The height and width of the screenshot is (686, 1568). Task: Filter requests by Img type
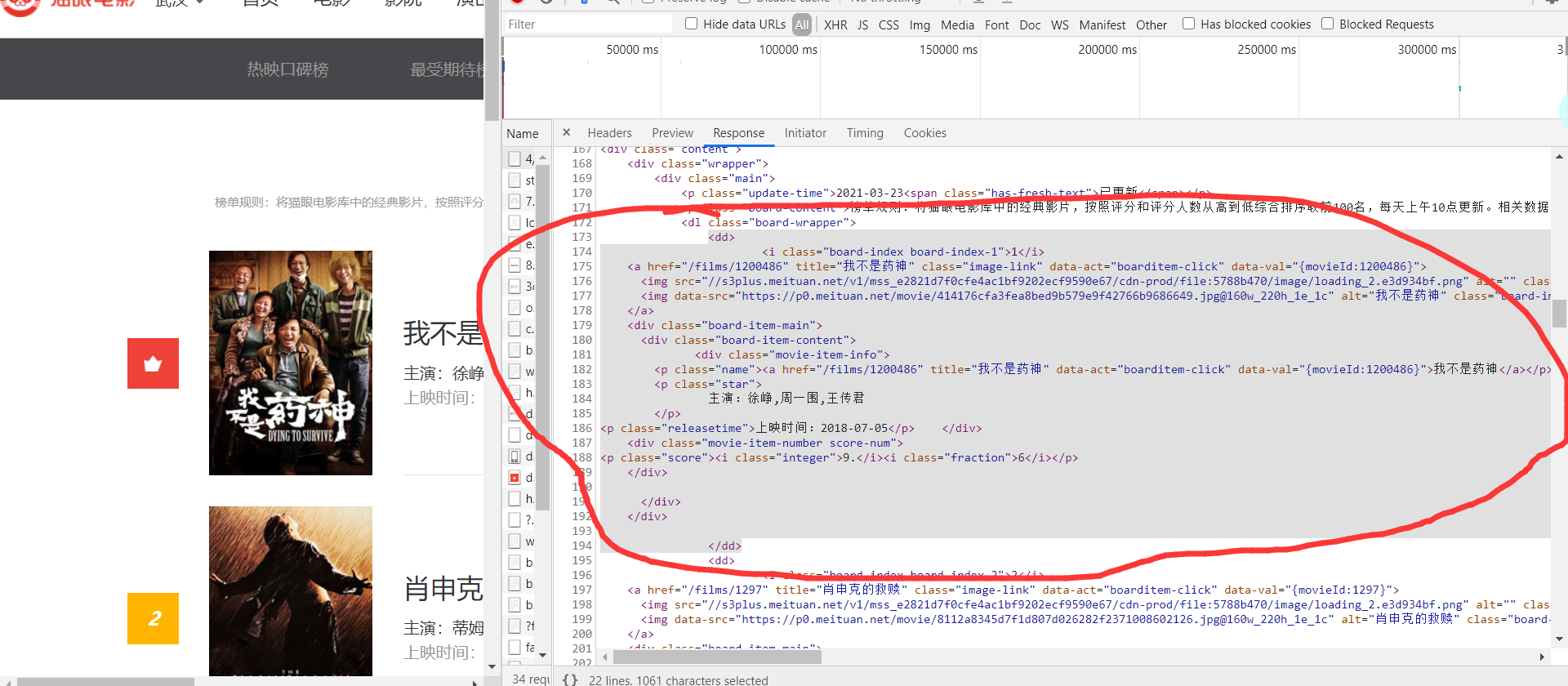pyautogui.click(x=920, y=24)
